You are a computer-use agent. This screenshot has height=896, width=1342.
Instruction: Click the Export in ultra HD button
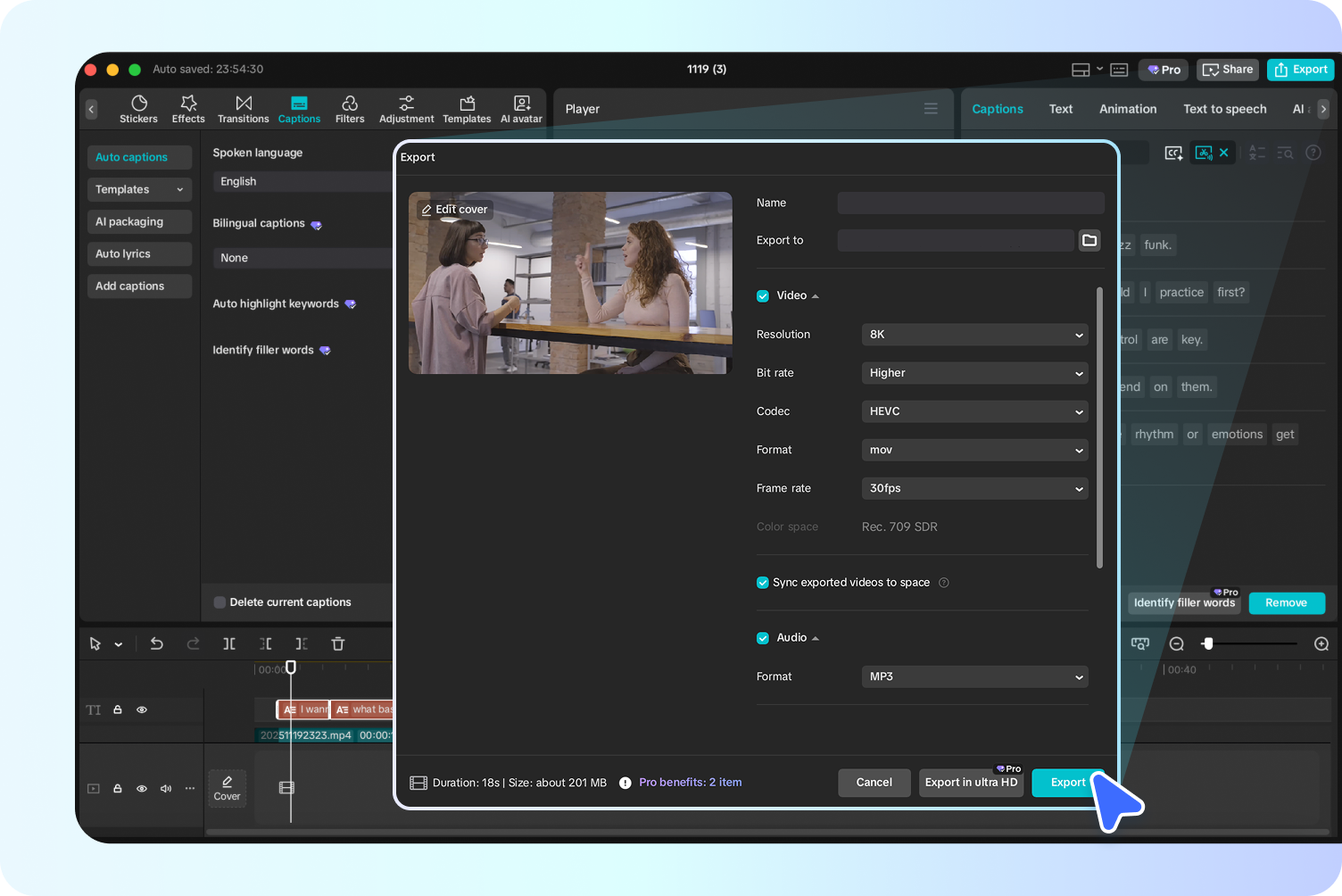(x=971, y=783)
